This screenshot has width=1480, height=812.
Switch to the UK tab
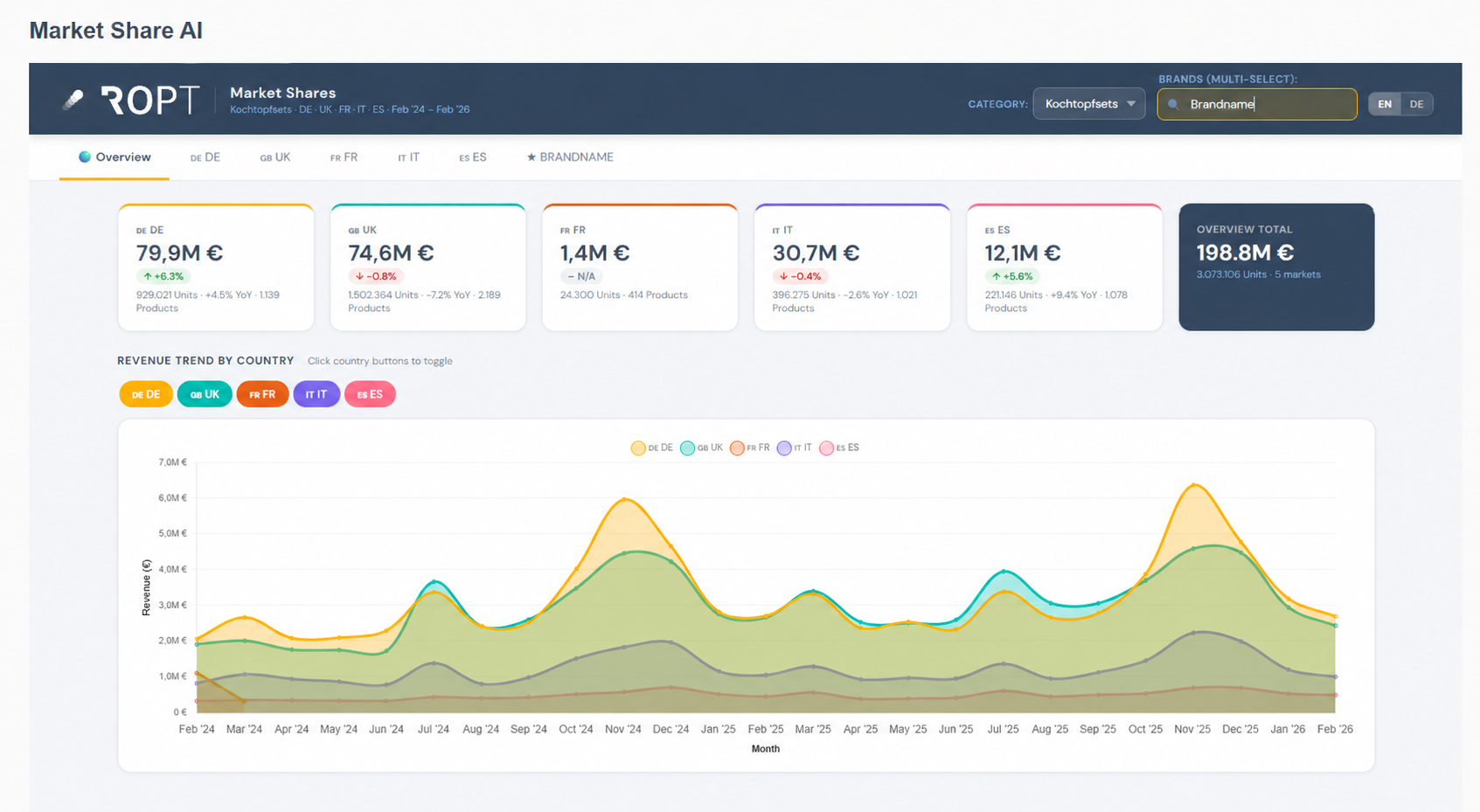275,157
